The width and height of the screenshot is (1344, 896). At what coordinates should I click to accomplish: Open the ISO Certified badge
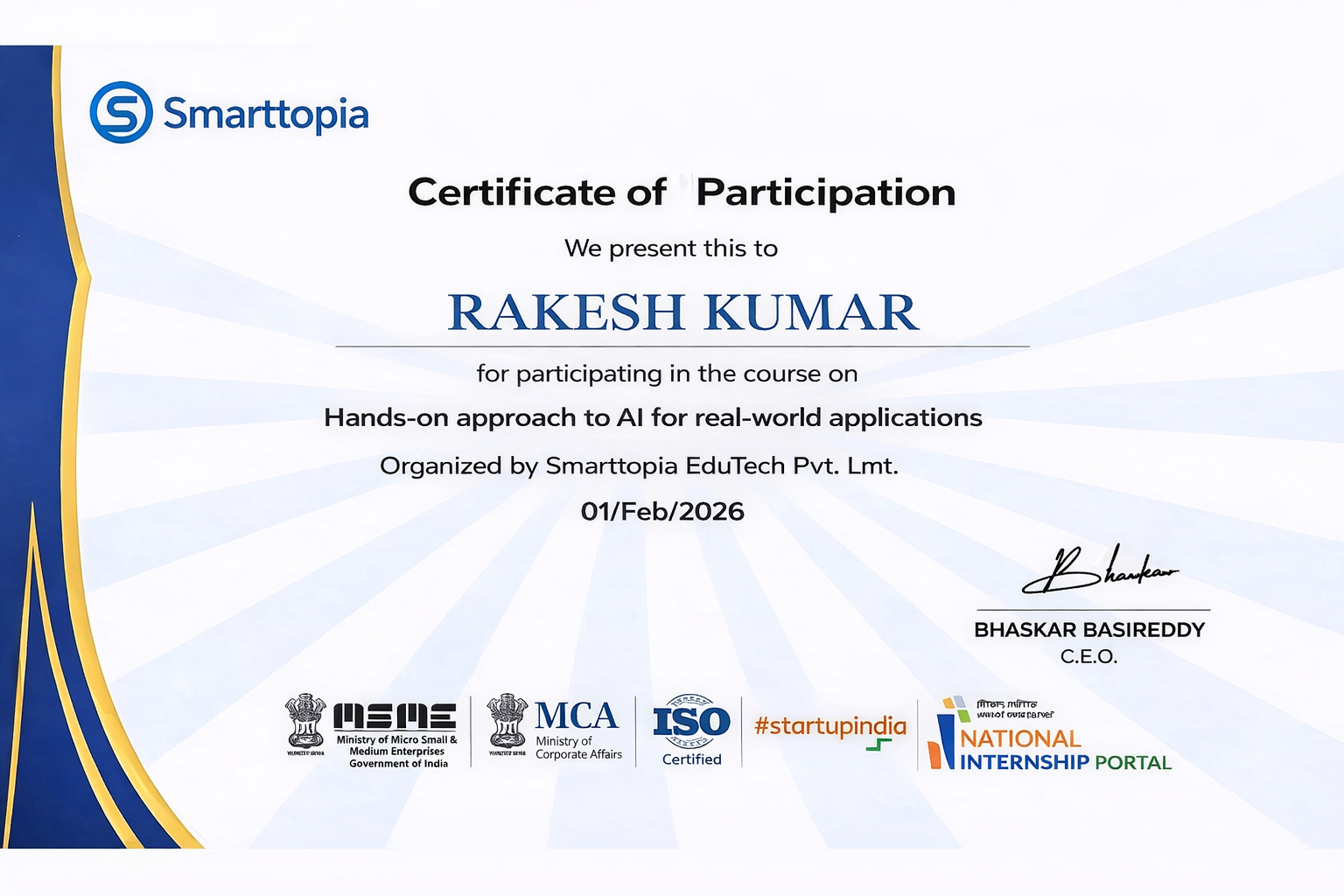691,730
